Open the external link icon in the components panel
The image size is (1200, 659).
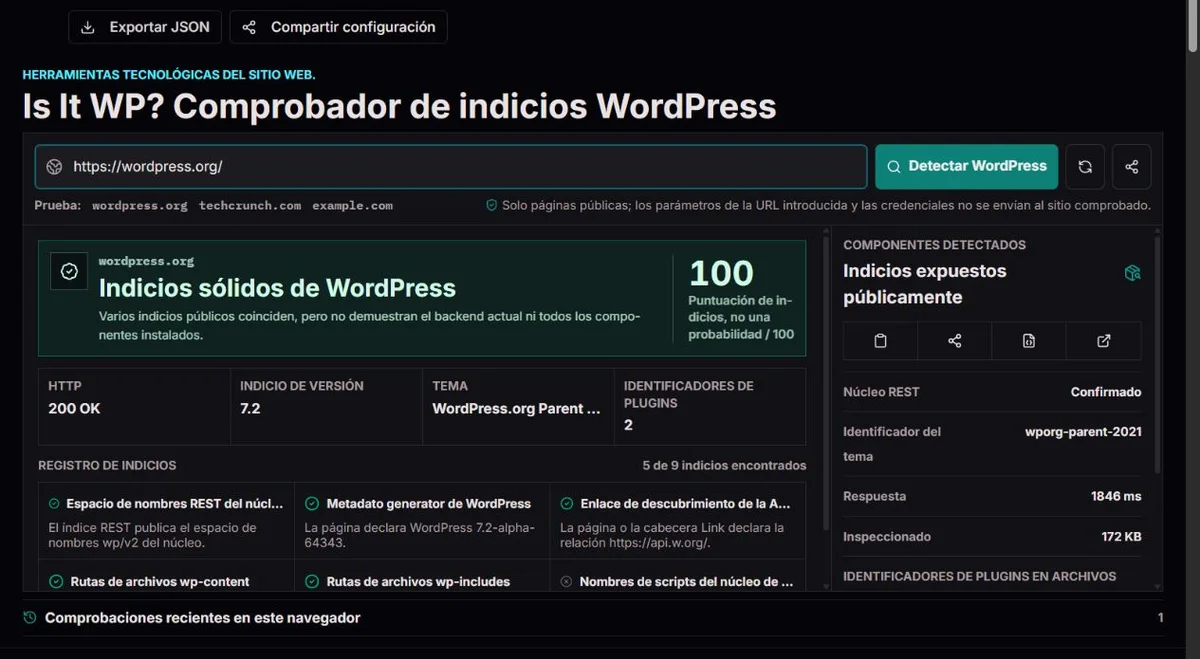(1104, 341)
